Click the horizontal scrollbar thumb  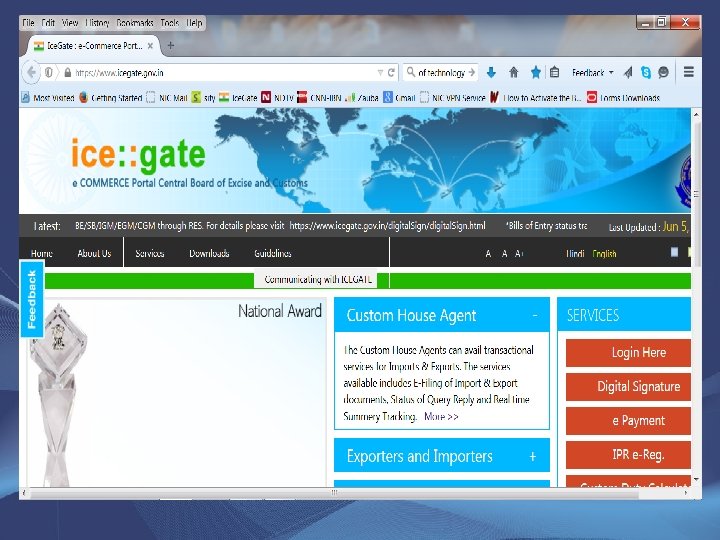click(334, 492)
